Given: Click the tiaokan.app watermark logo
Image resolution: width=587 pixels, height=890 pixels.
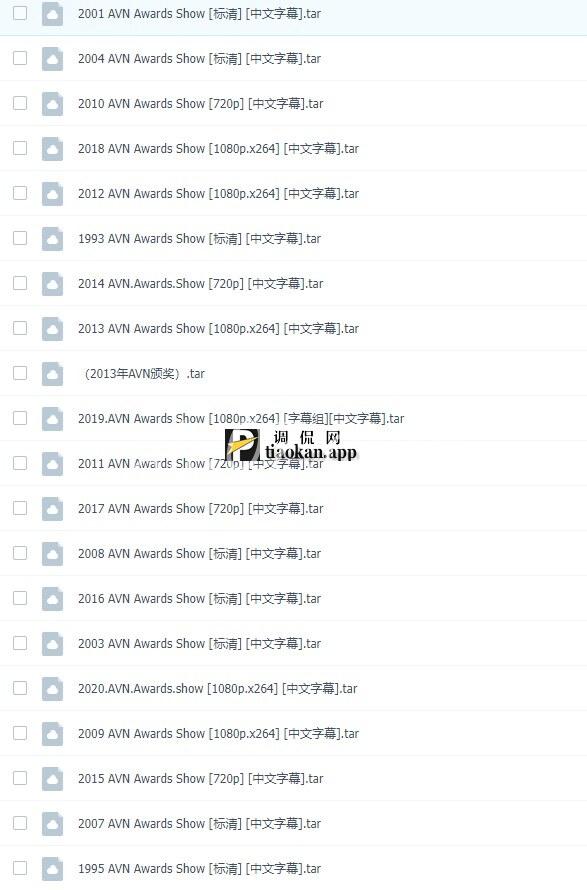Looking at the screenshot, I should pyautogui.click(x=291, y=445).
